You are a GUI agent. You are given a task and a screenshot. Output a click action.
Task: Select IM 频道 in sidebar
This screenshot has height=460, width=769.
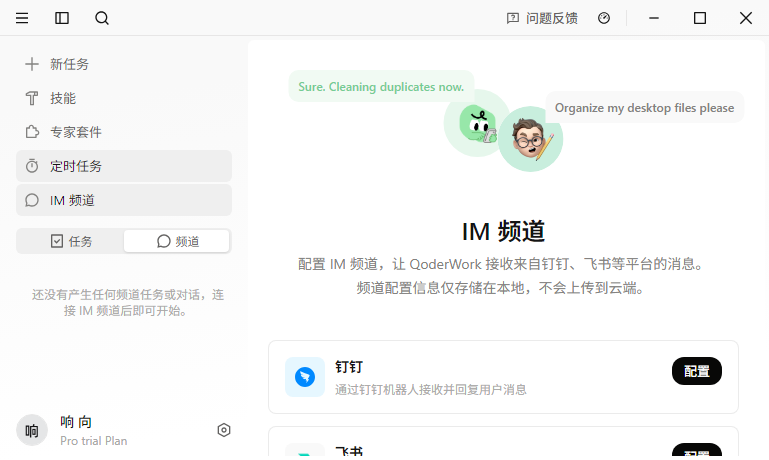coord(124,200)
